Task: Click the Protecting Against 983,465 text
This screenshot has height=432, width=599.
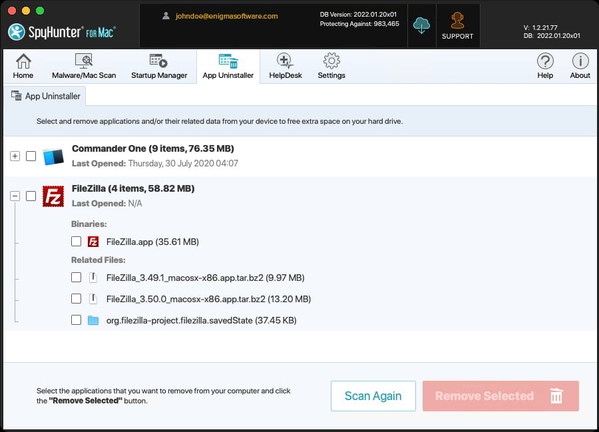Action: (359, 24)
